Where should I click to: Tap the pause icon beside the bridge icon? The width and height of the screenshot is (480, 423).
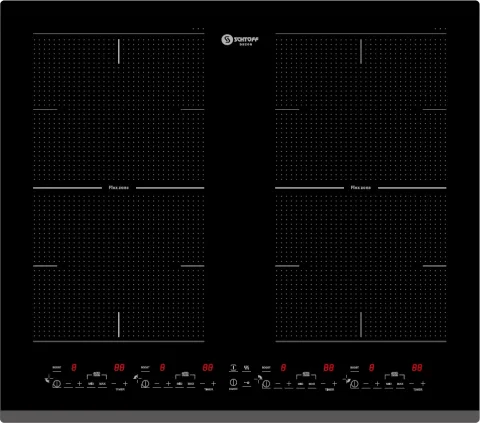[x=246, y=367]
